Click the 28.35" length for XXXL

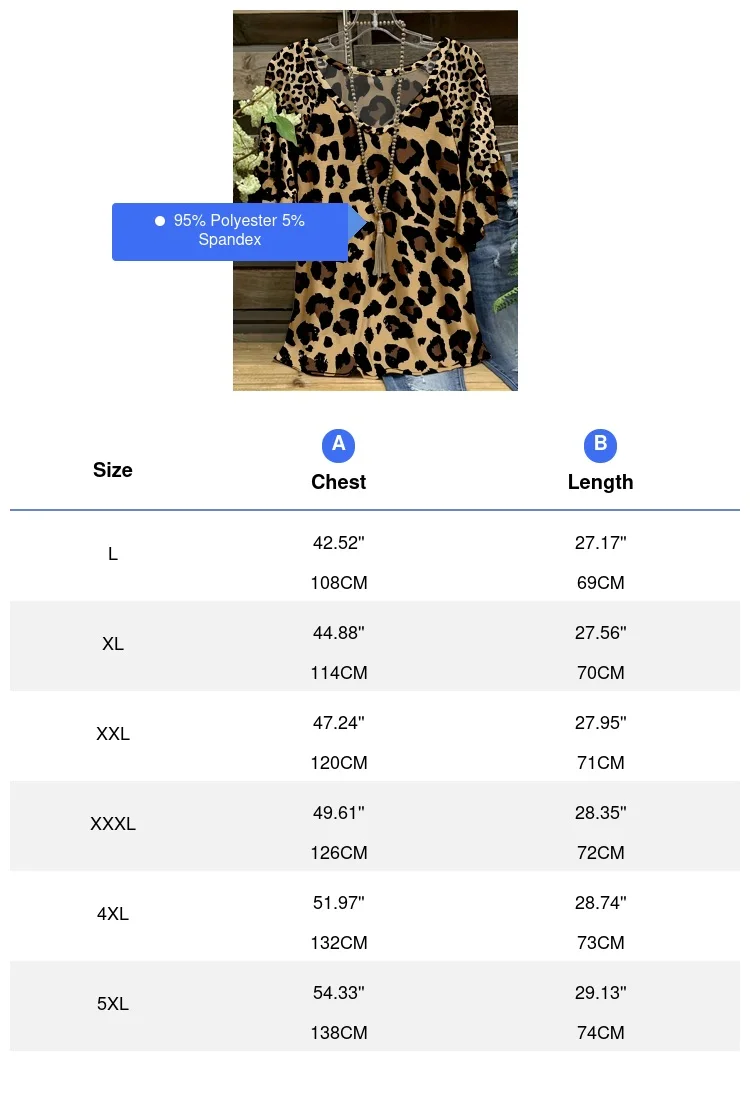(600, 813)
